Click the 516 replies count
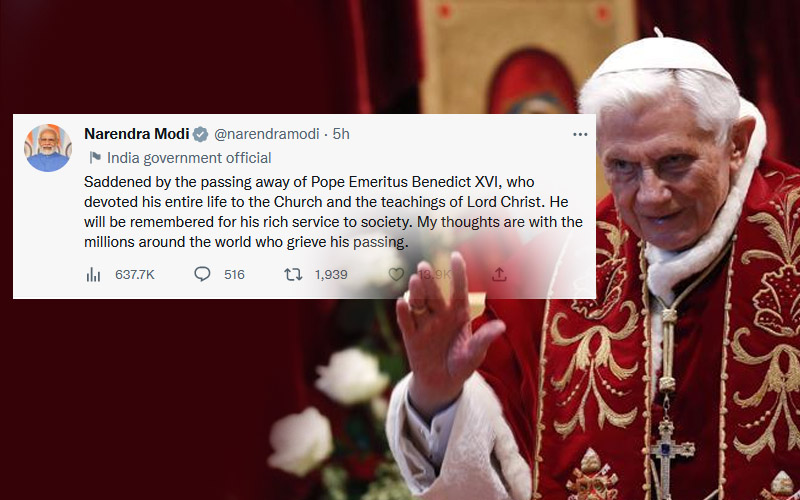800x500 pixels. 234,274
